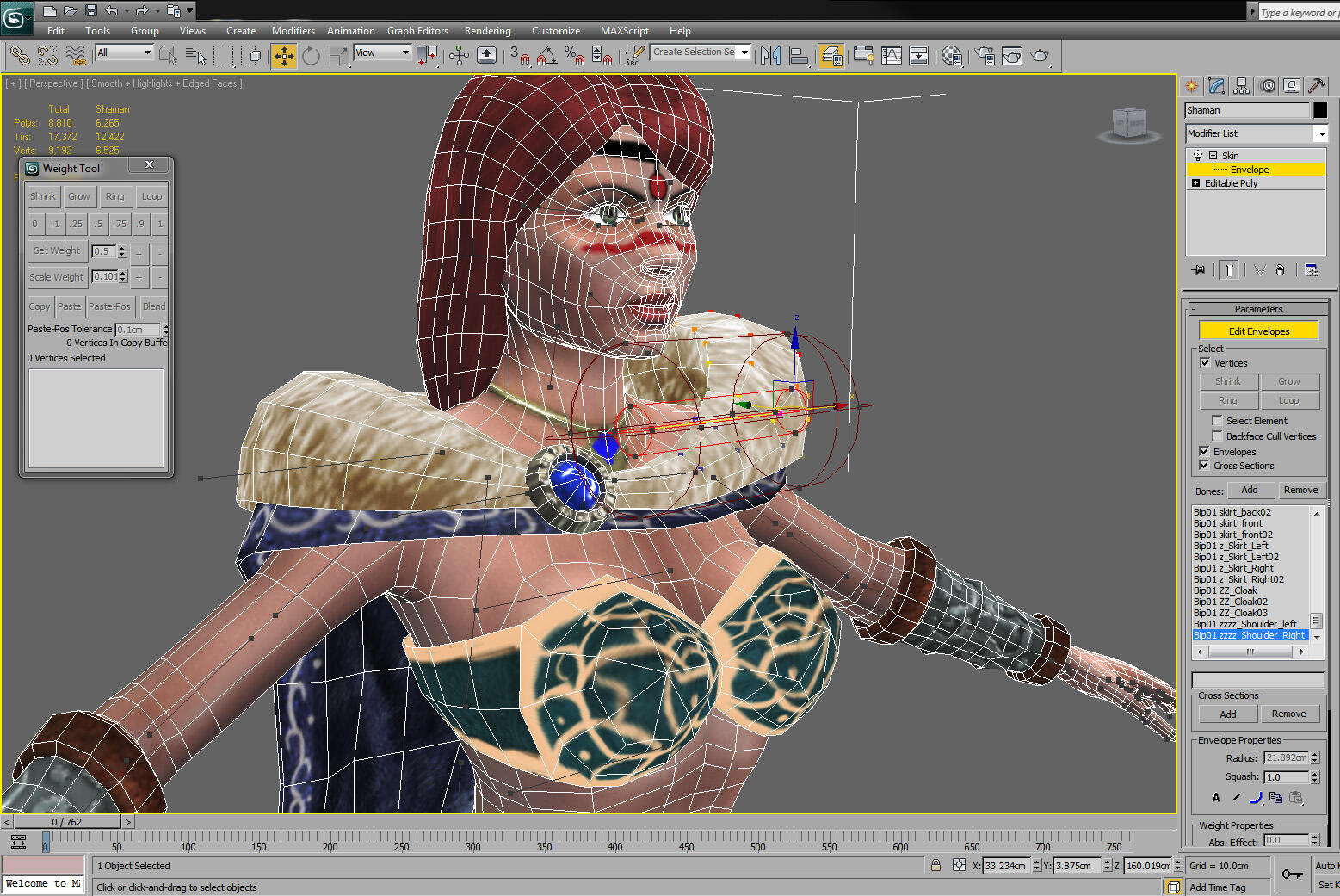Viewport: 1340px width, 896px height.
Task: Select the Mirror tool on the toolbar
Action: click(x=772, y=55)
